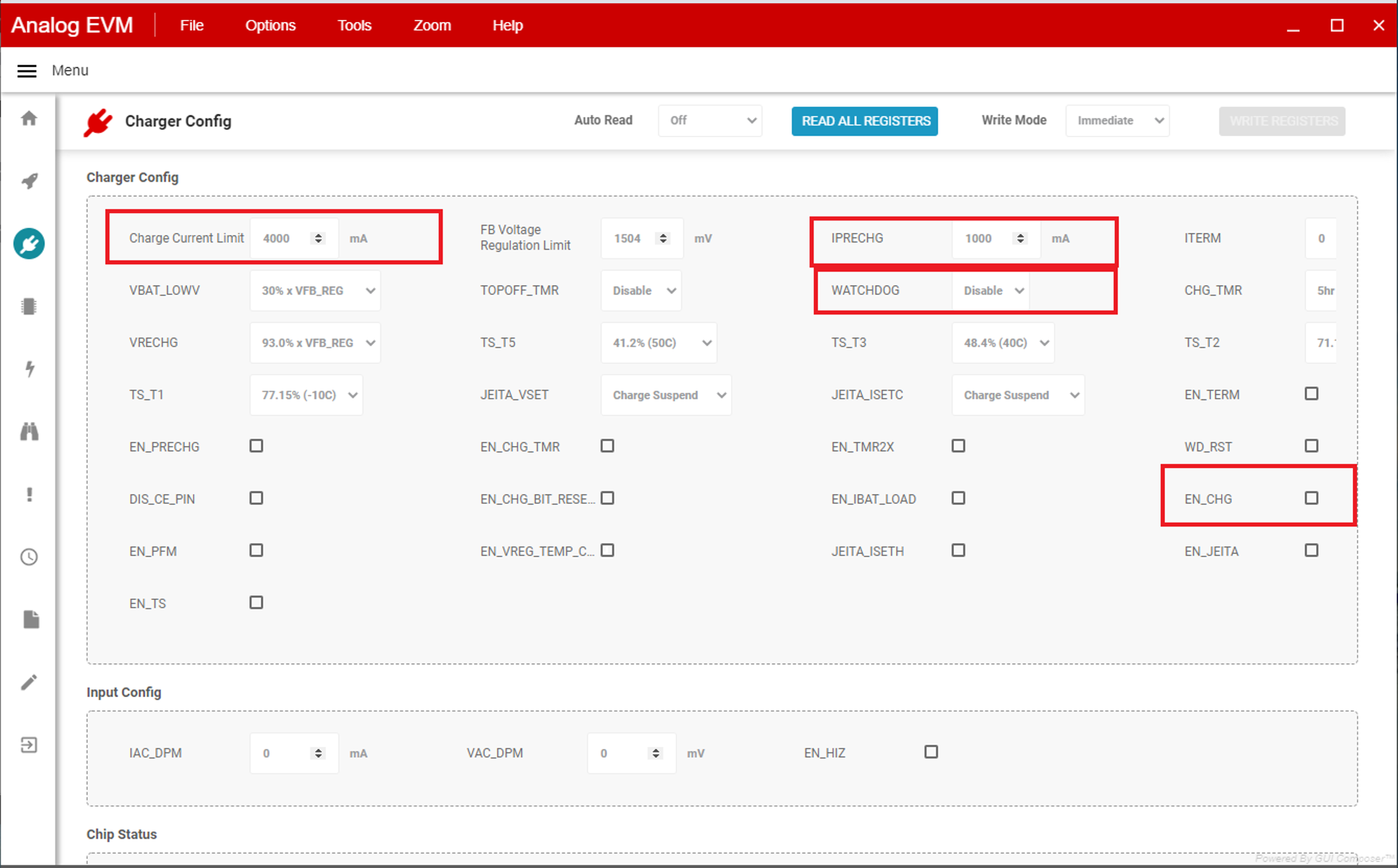Check the EN_HIZ checkbox

[x=931, y=752]
